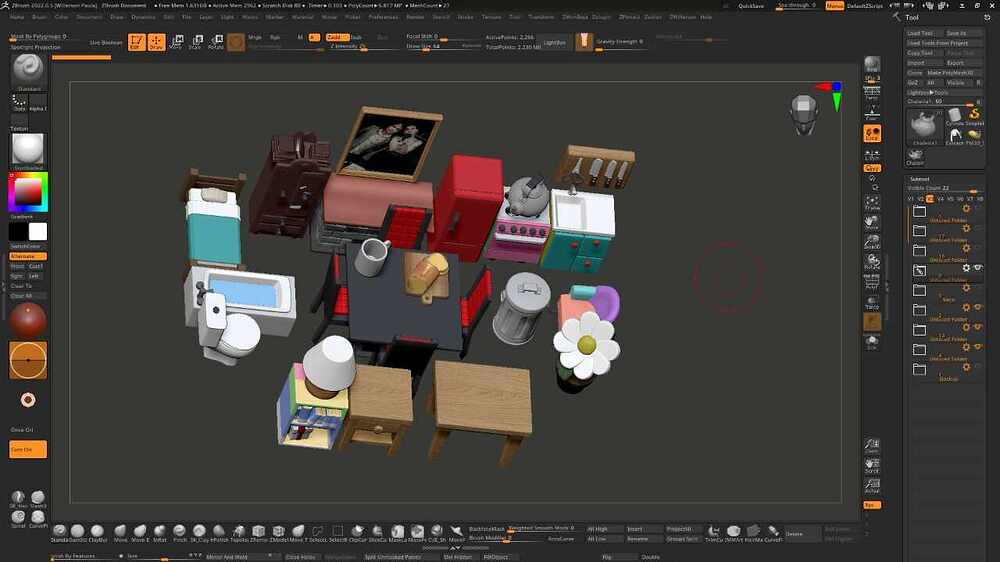
Task: Enable Zsub sculpt mode
Action: click(x=357, y=38)
